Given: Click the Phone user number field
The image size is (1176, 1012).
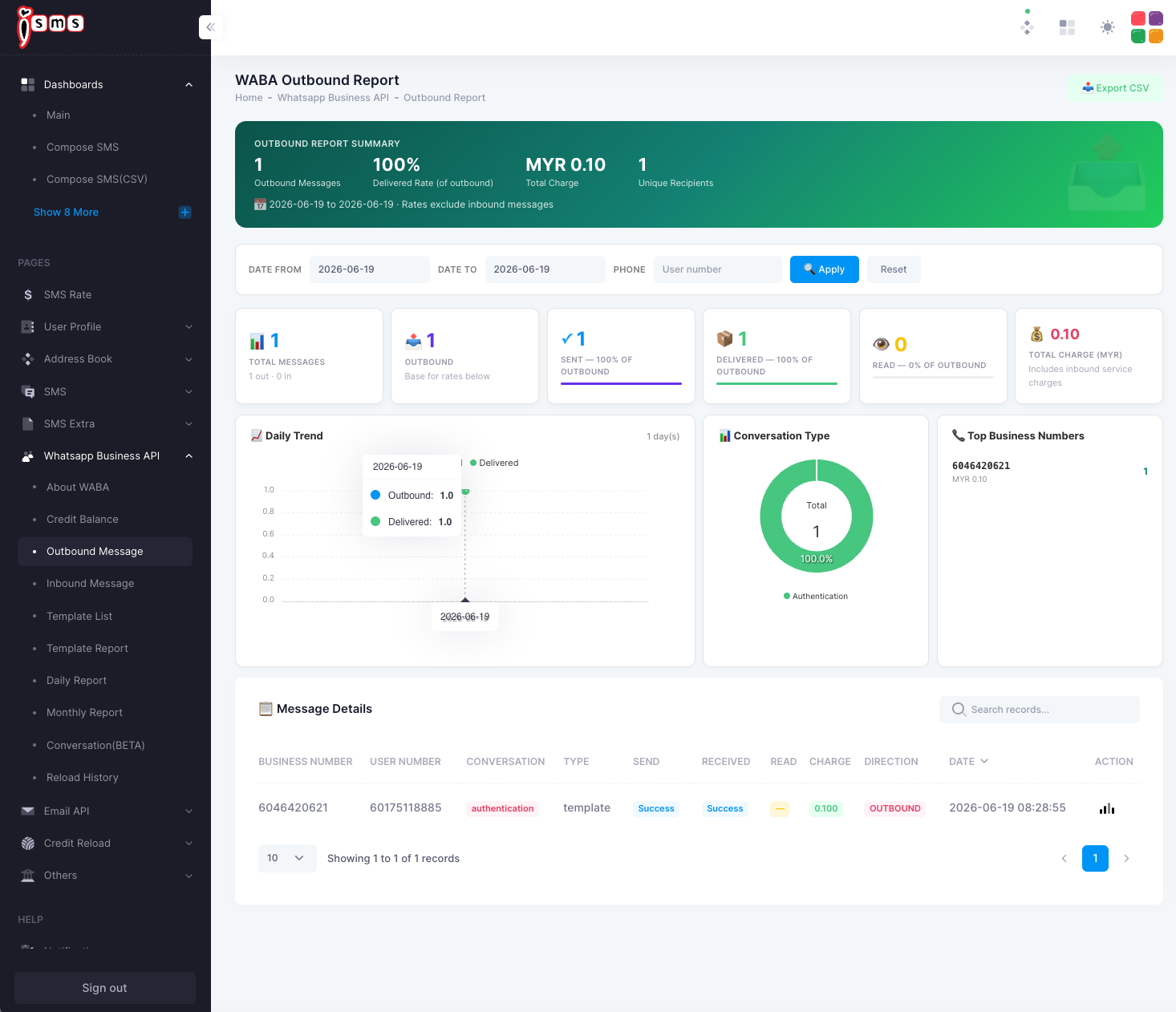Looking at the screenshot, I should 717,269.
